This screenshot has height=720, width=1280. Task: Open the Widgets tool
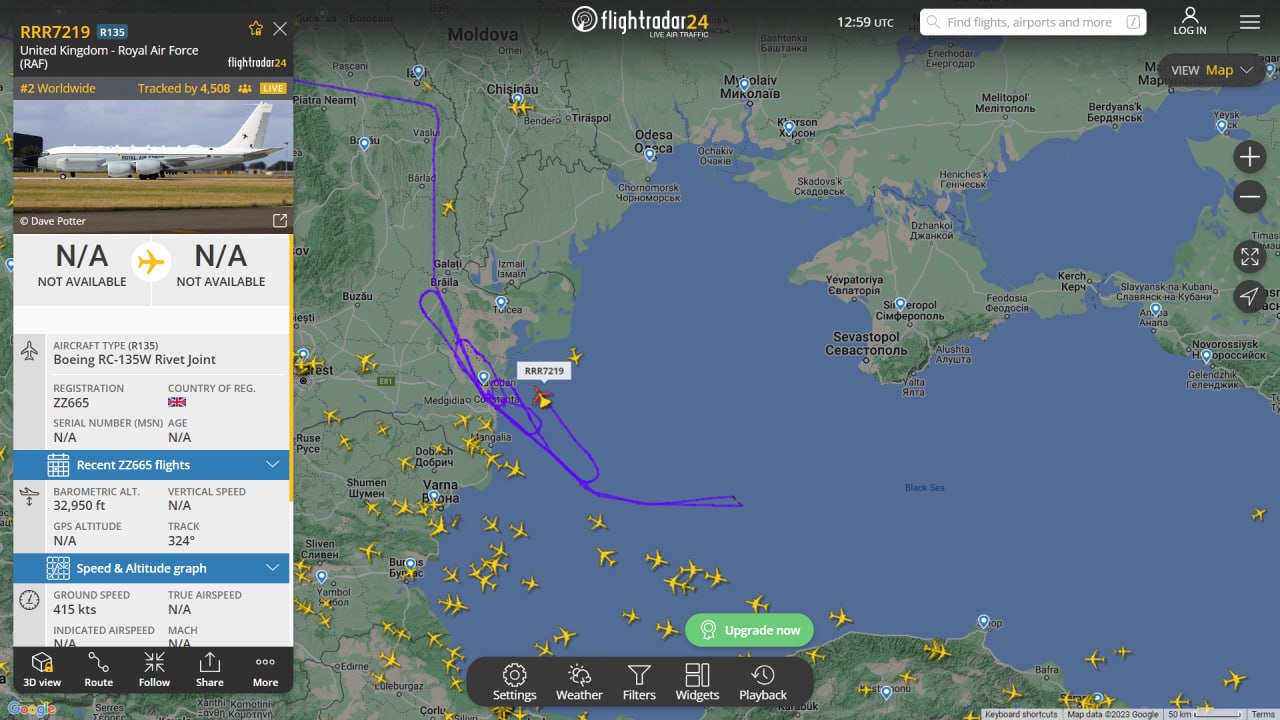coord(697,682)
